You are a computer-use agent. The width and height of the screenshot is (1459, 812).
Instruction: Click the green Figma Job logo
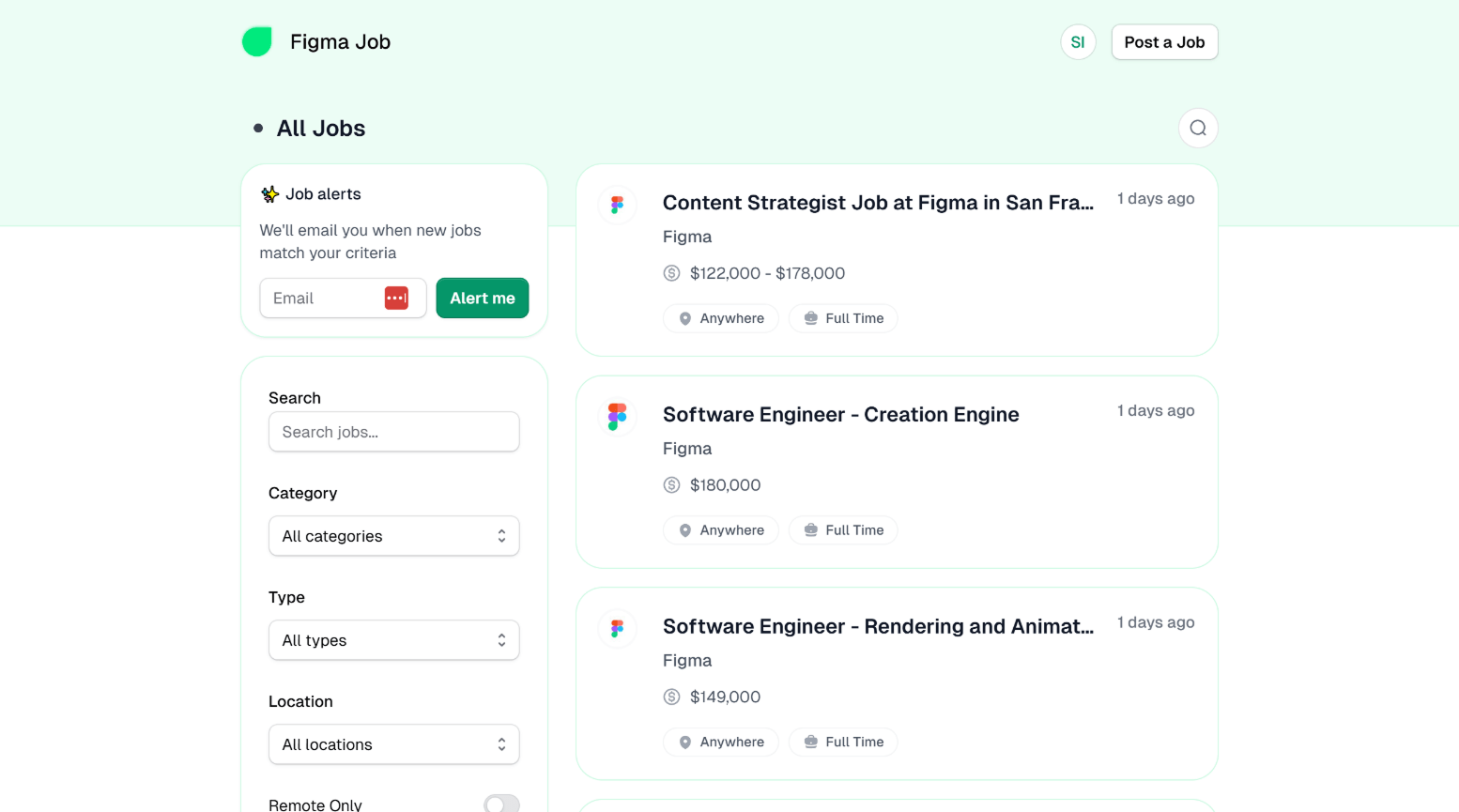(x=256, y=41)
